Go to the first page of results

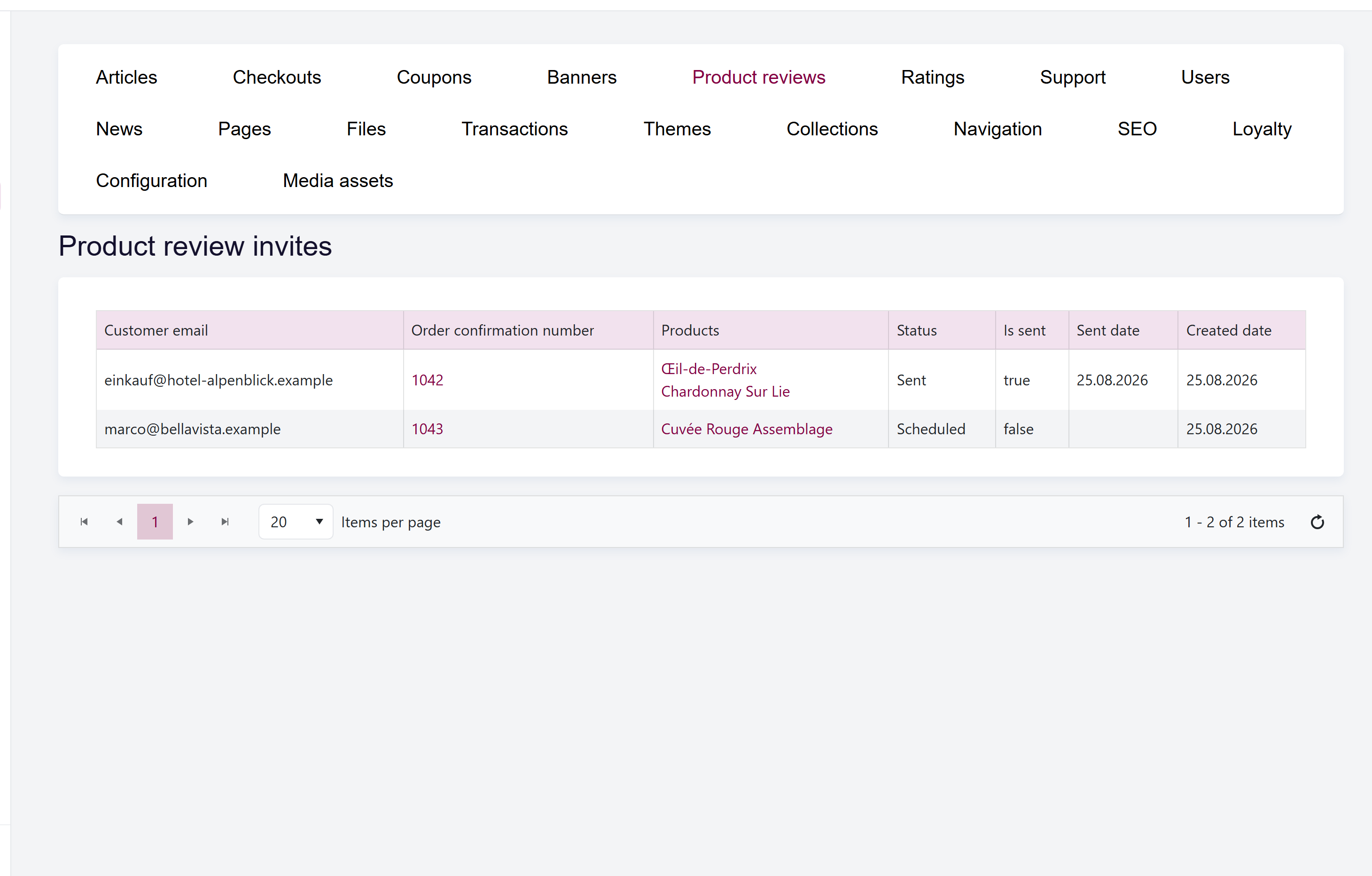click(x=84, y=522)
